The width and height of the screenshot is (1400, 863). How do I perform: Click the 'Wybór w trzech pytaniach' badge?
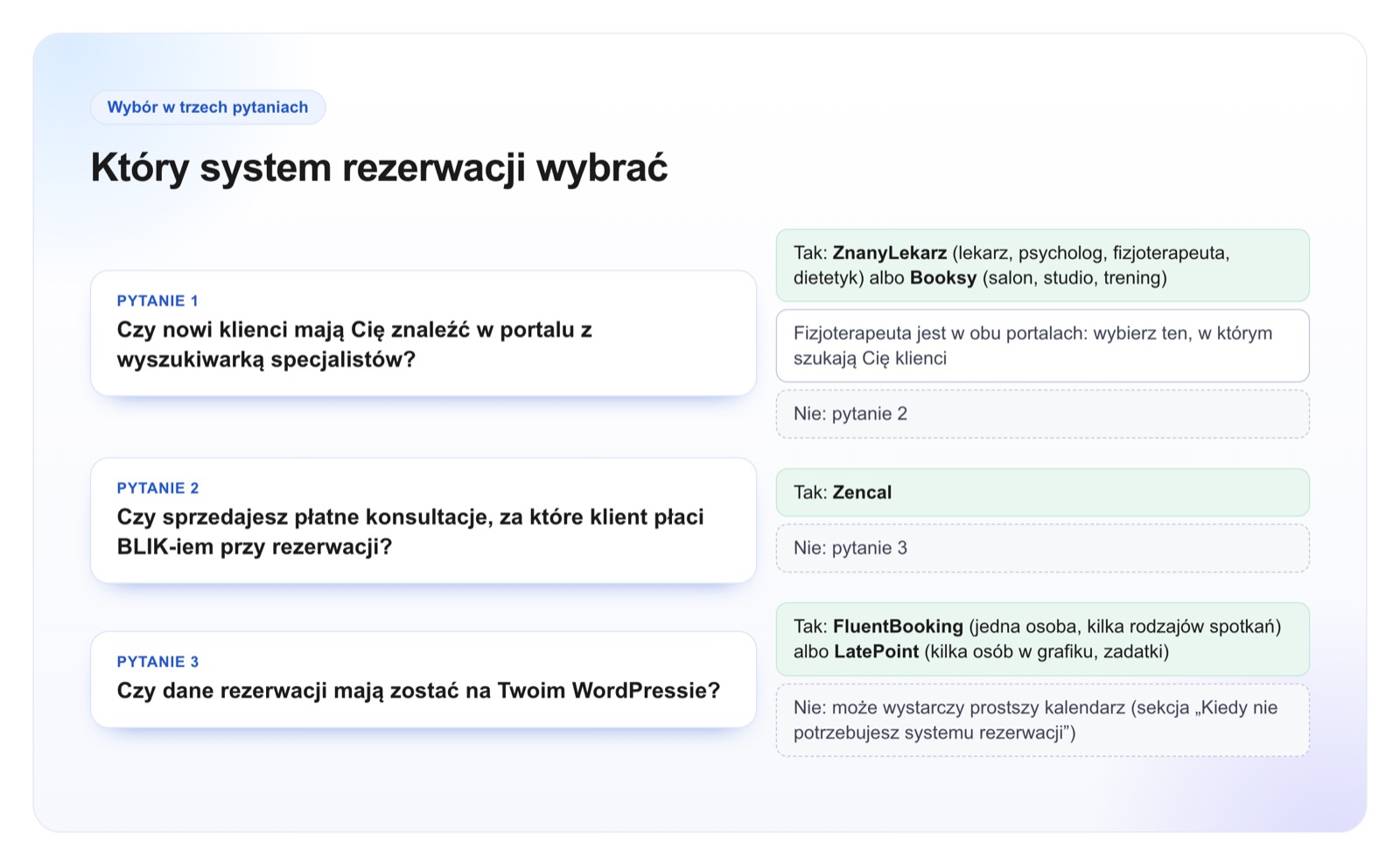point(207,108)
